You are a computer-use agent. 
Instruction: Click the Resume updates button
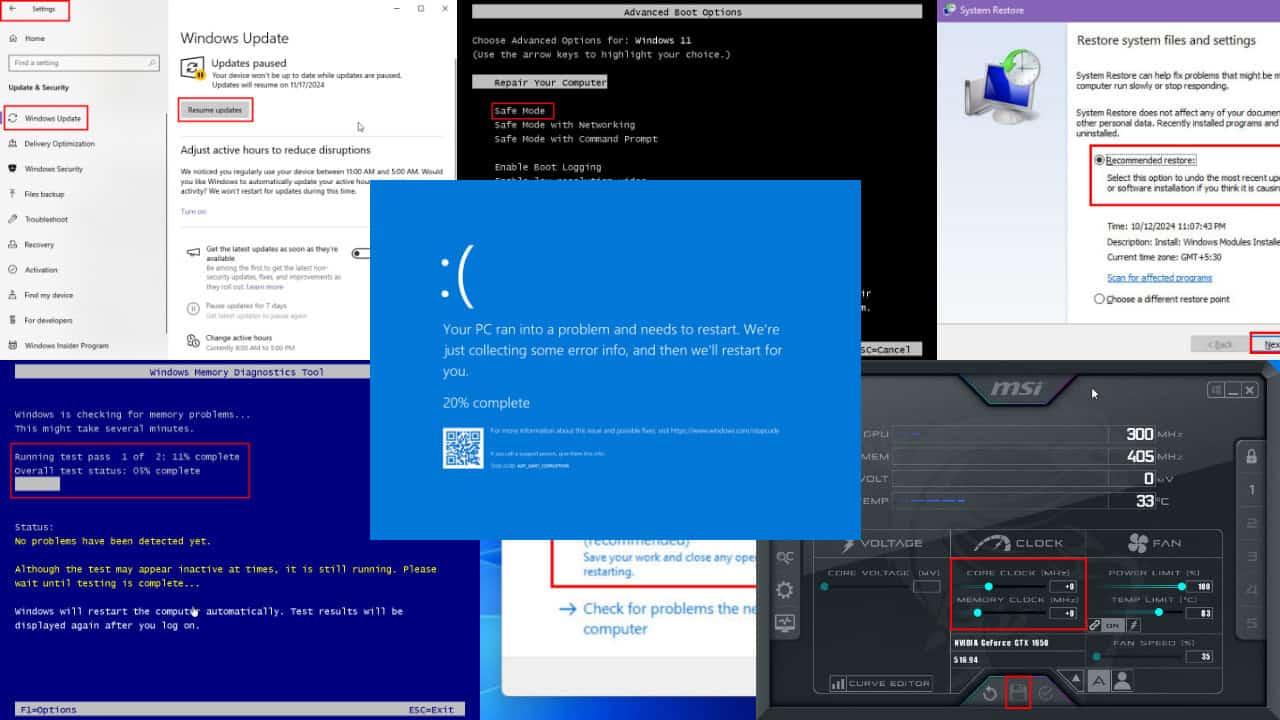(x=215, y=110)
